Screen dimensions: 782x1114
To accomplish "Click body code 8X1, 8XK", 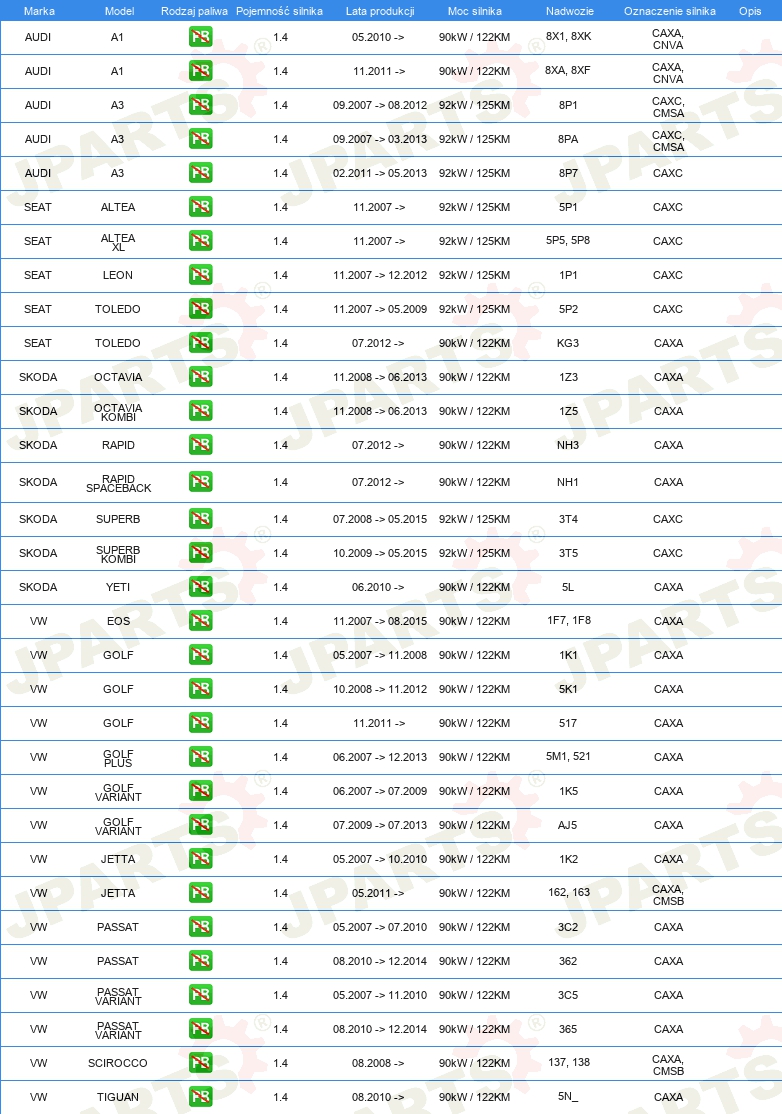I will click(x=568, y=36).
